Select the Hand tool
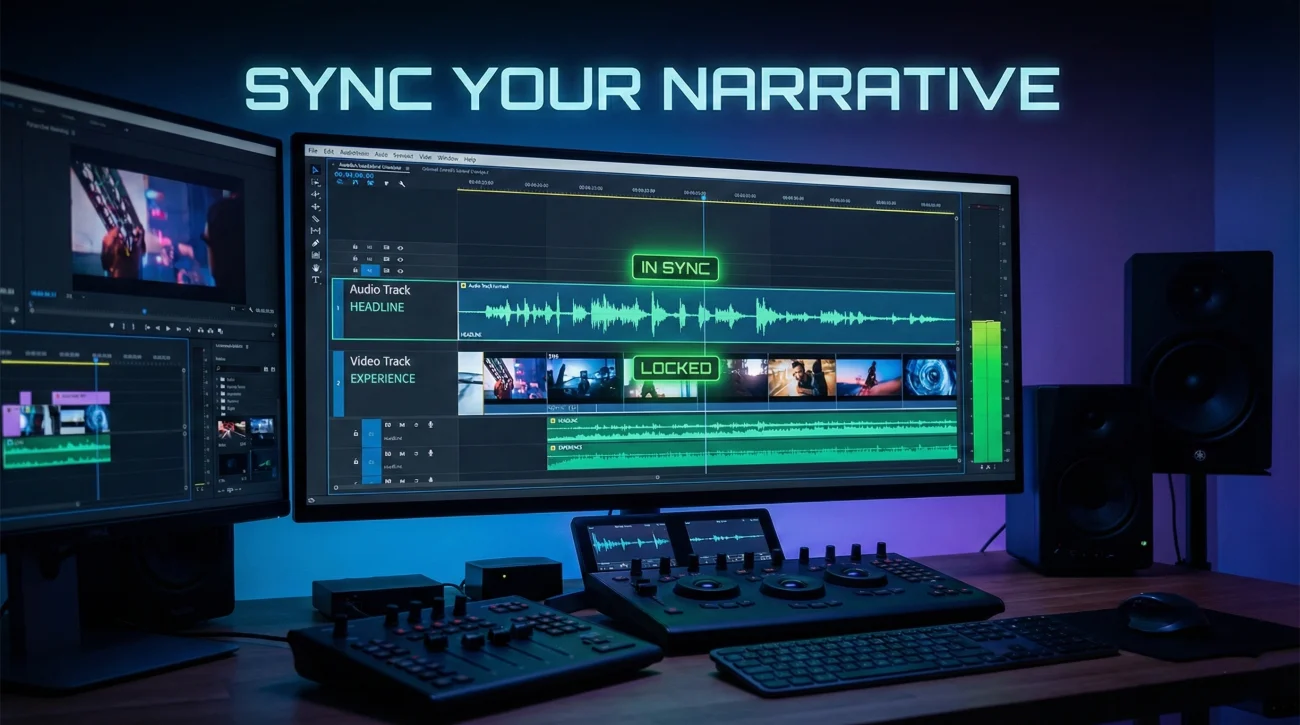1300x725 pixels. tap(315, 267)
